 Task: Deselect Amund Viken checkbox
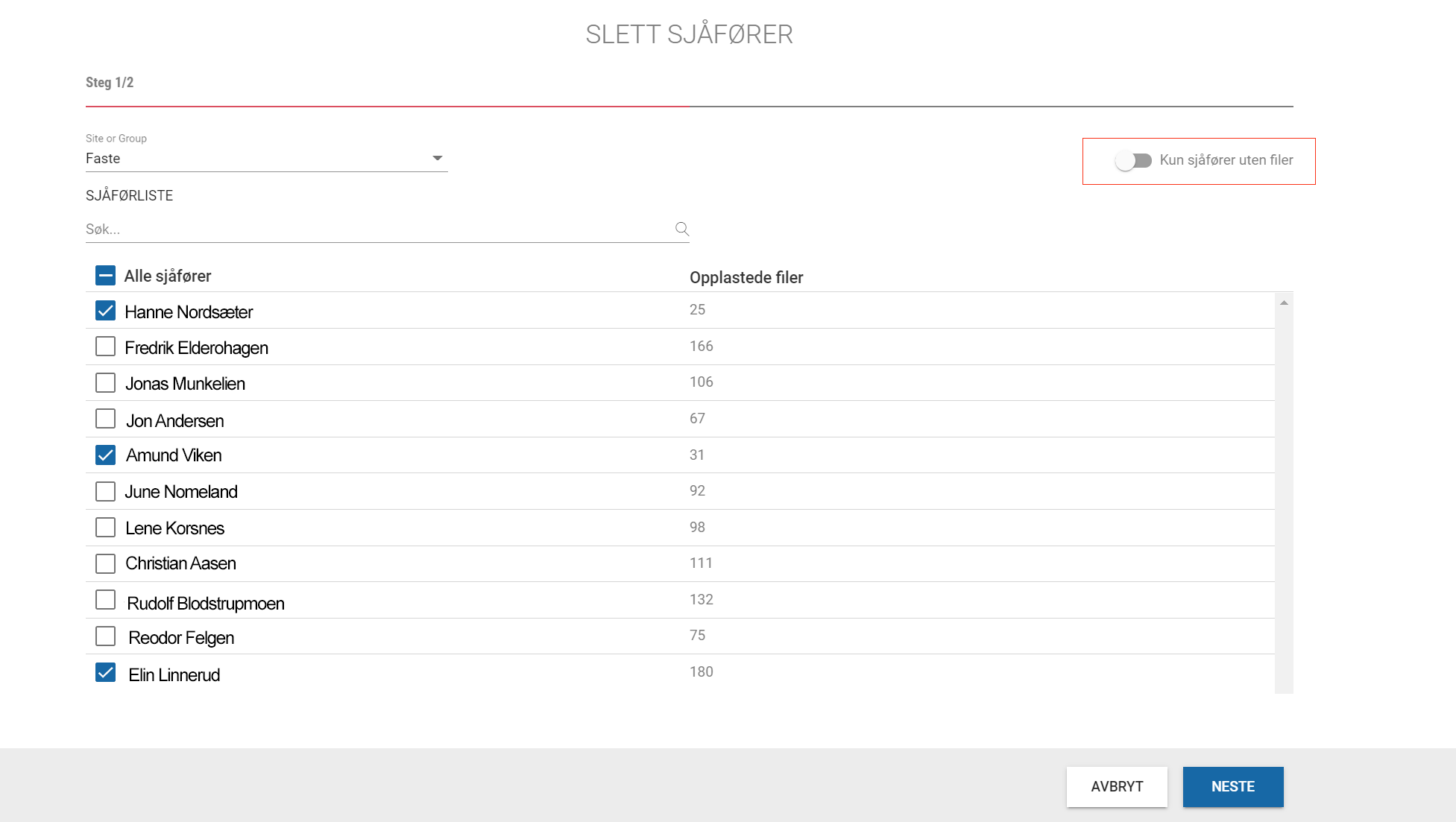105,455
